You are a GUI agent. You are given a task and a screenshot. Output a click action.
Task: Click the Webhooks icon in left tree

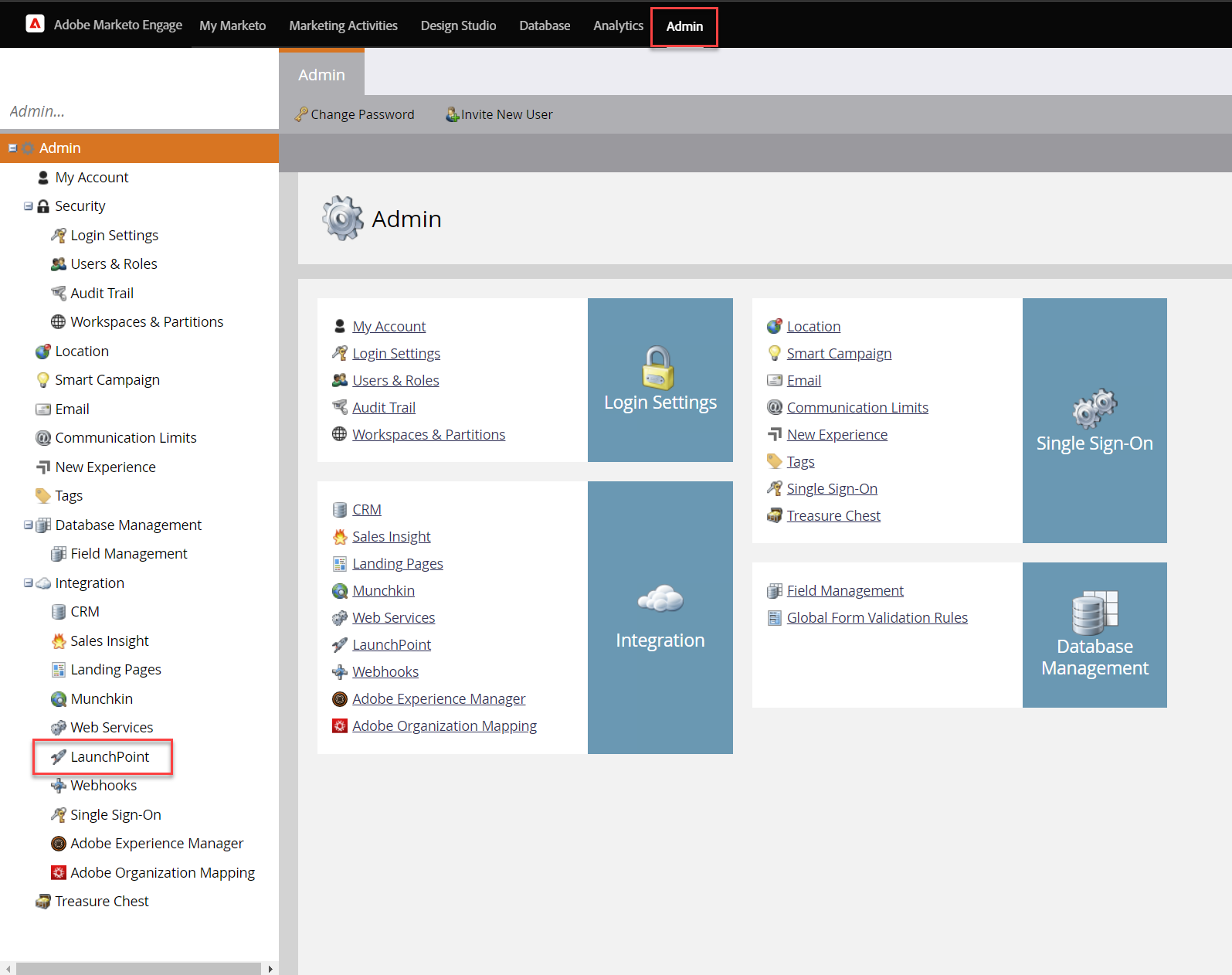[x=59, y=786]
